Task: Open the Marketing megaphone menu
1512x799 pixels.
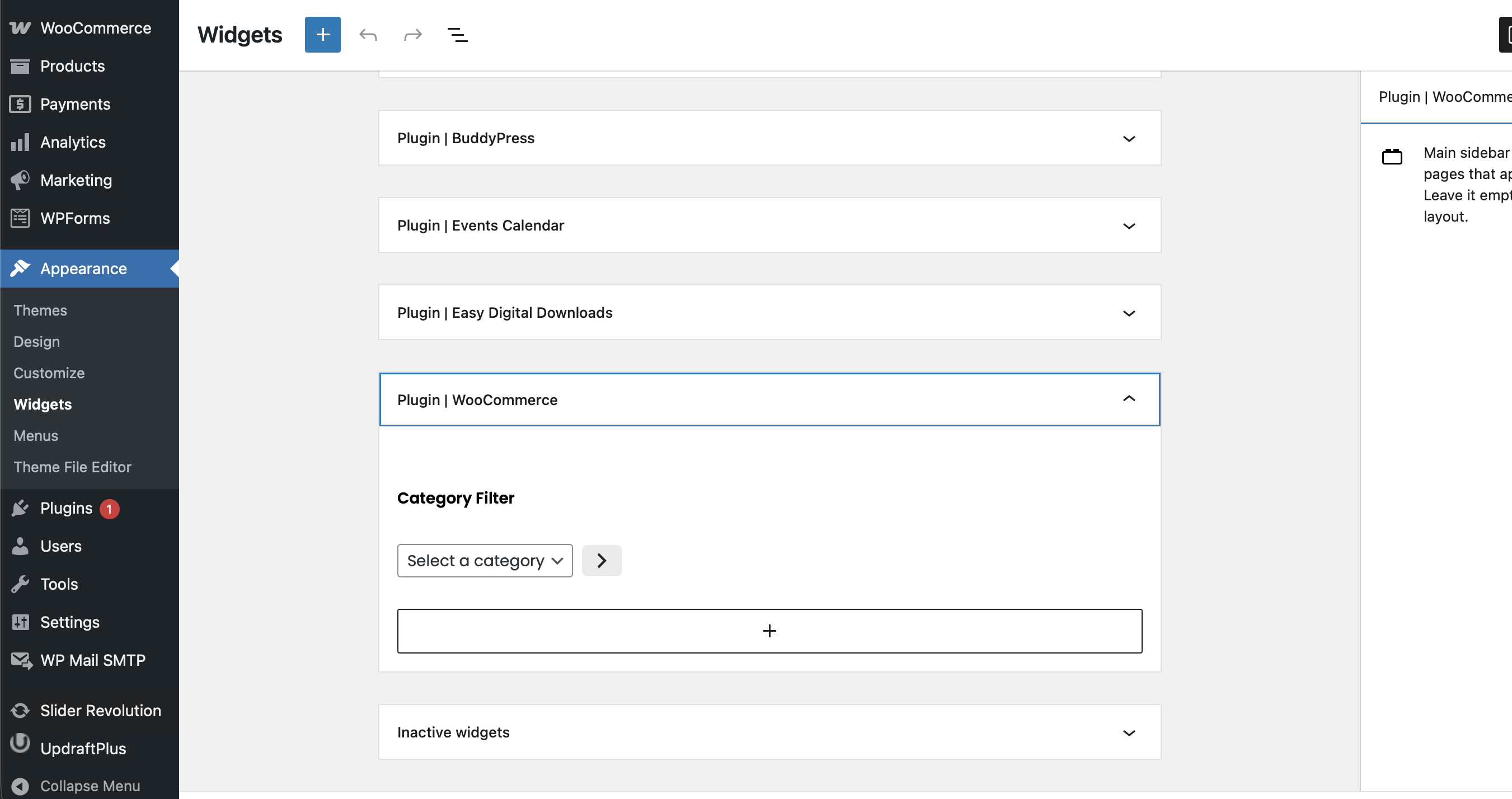Action: click(20, 180)
